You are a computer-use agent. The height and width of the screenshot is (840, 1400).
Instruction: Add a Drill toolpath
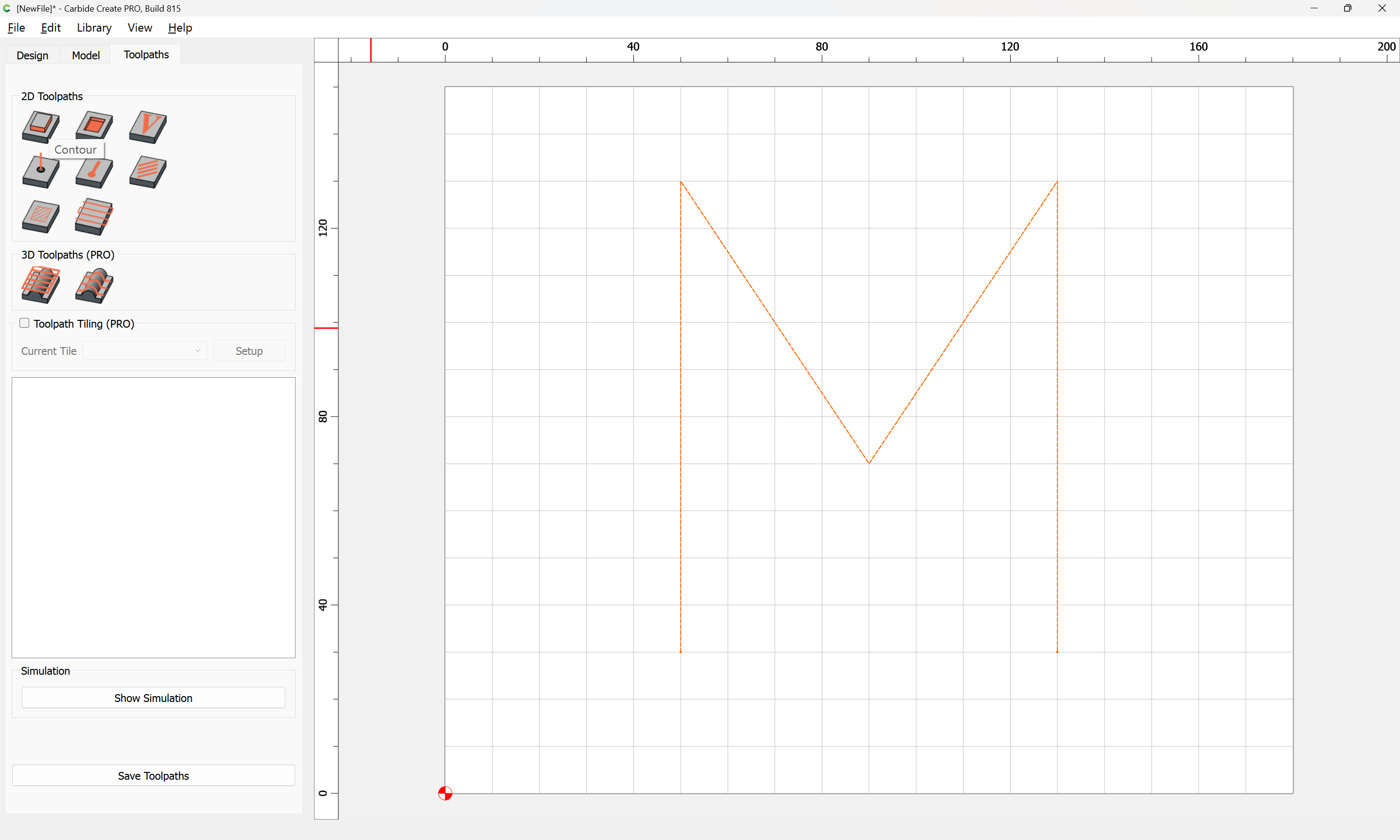click(41, 171)
